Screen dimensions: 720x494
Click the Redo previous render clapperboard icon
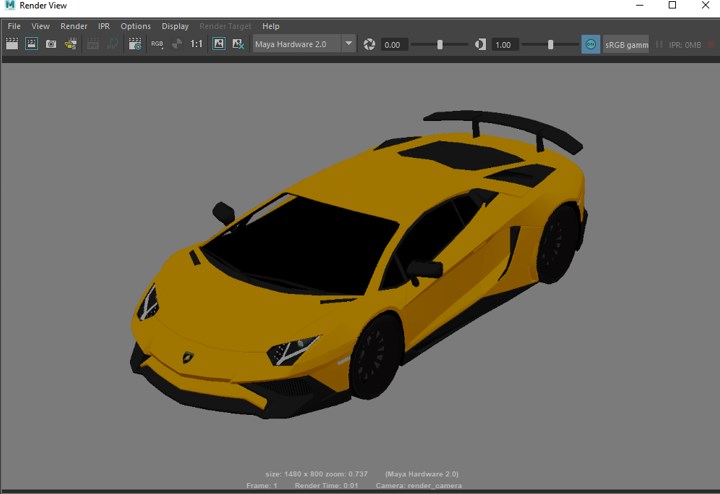pyautogui.click(x=12, y=44)
